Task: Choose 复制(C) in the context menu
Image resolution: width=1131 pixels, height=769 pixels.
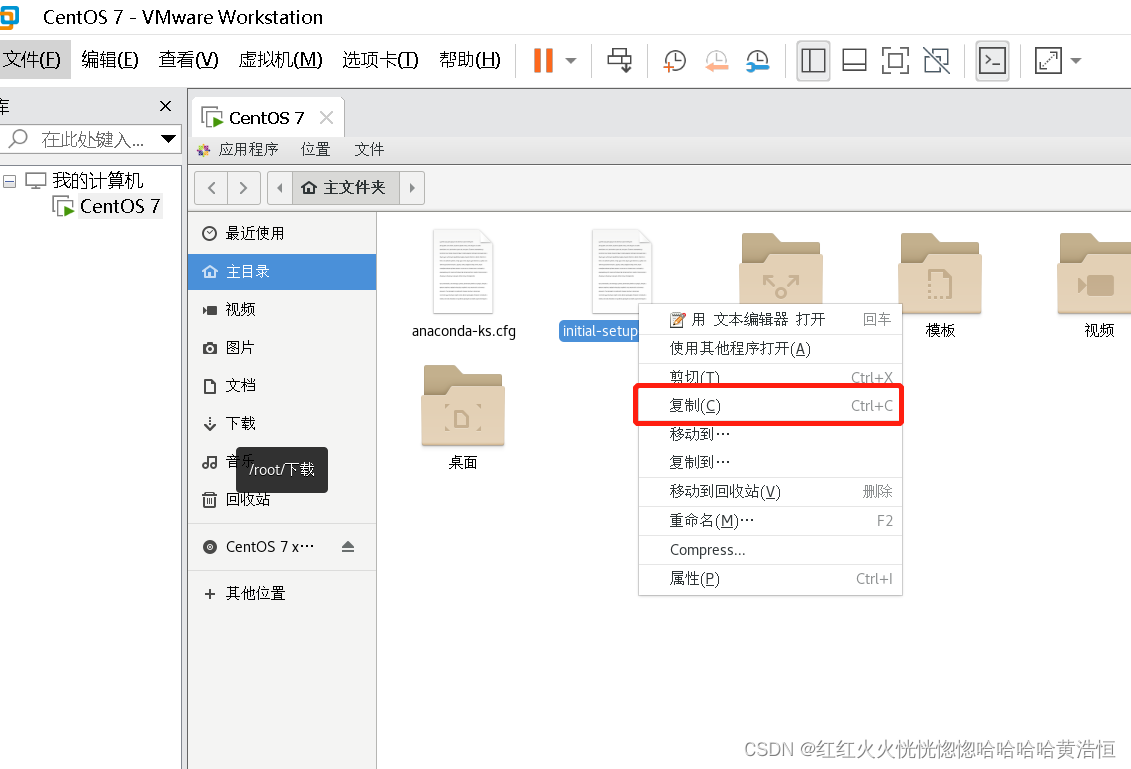Action: 770,405
